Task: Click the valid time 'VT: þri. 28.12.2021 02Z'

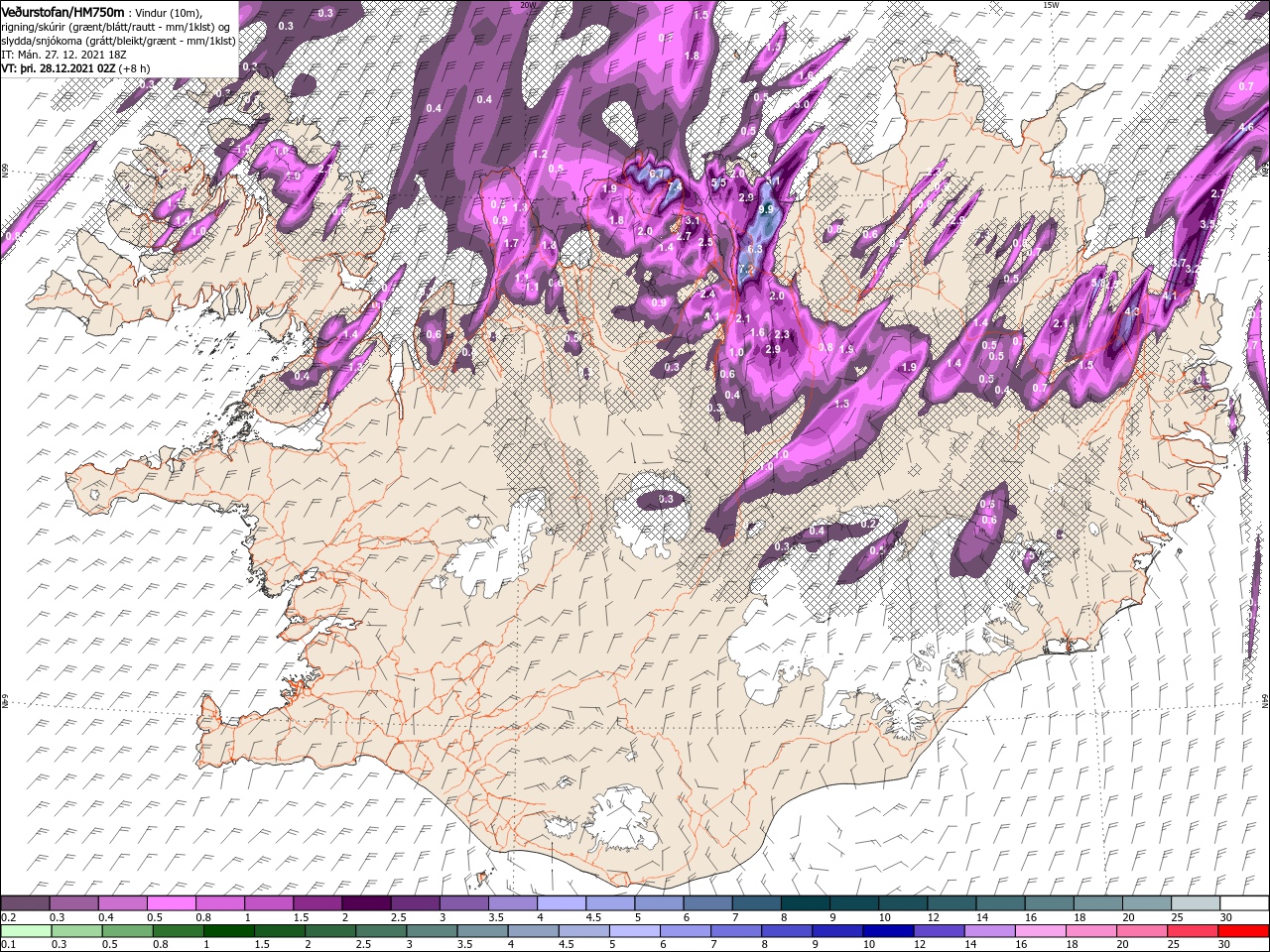Action: coord(58,68)
